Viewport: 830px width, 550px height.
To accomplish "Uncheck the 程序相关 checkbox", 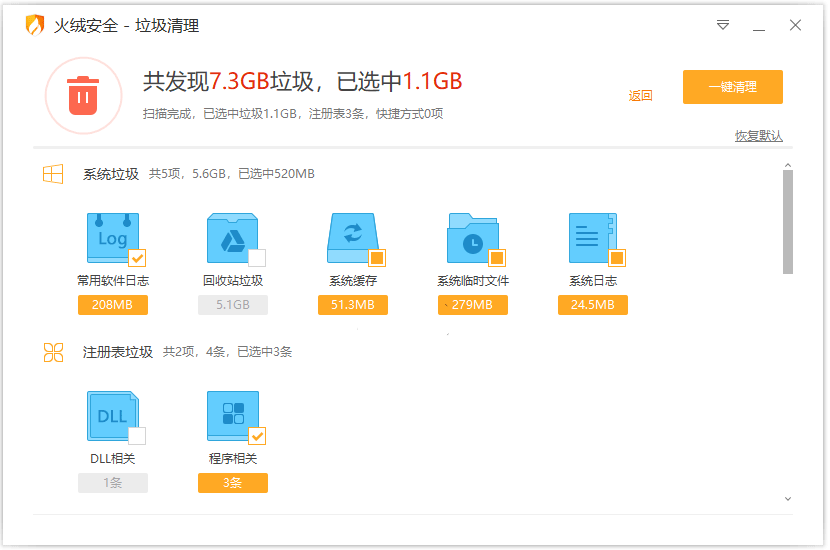I will (x=257, y=436).
